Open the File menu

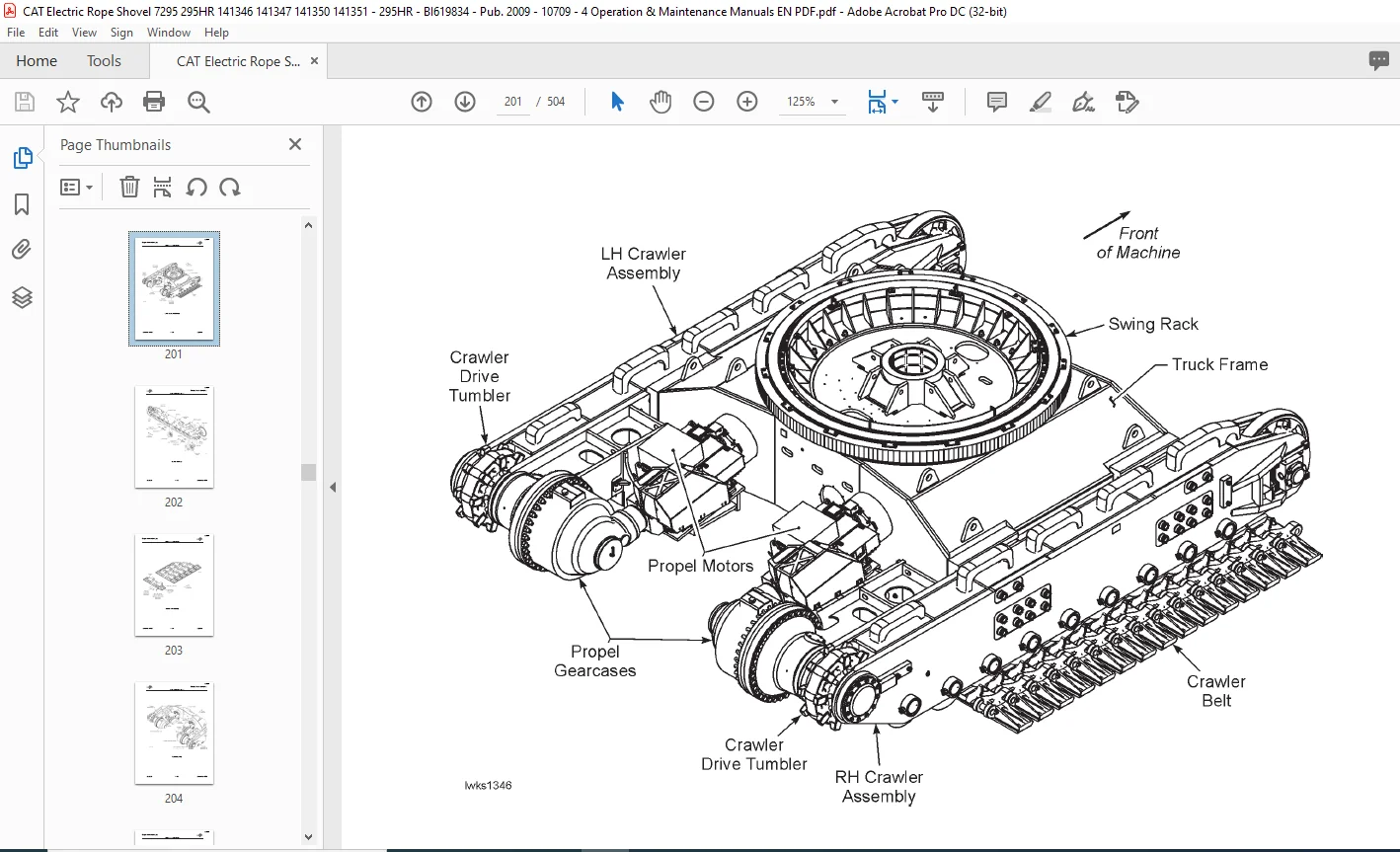pos(16,33)
